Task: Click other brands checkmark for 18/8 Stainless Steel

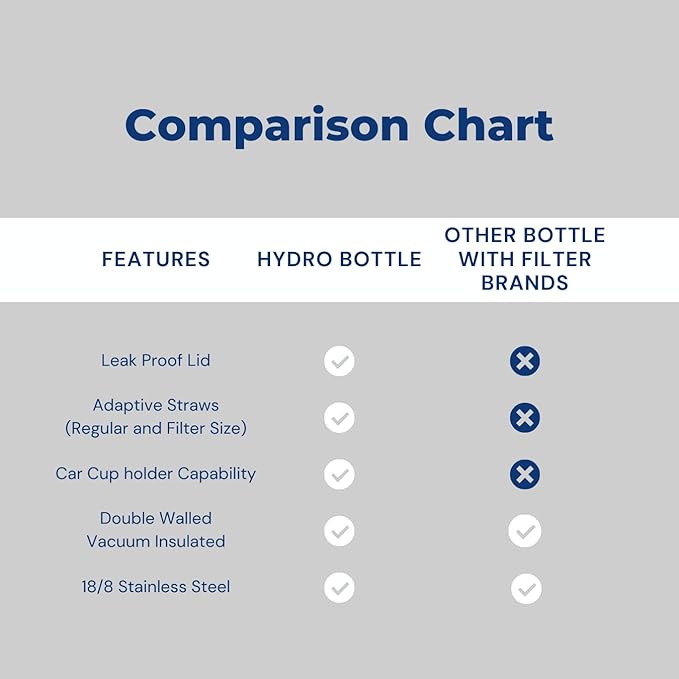Action: 526,589
